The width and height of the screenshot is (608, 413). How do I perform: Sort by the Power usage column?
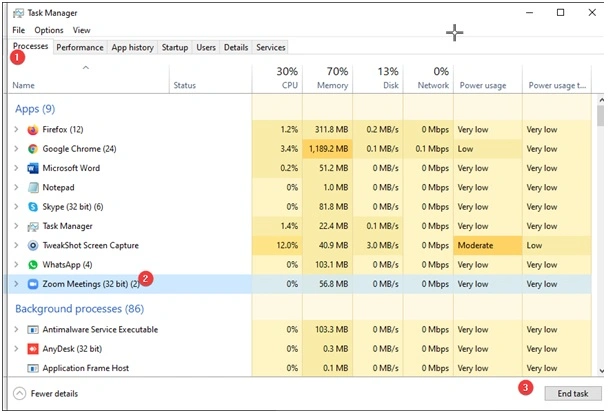(488, 79)
